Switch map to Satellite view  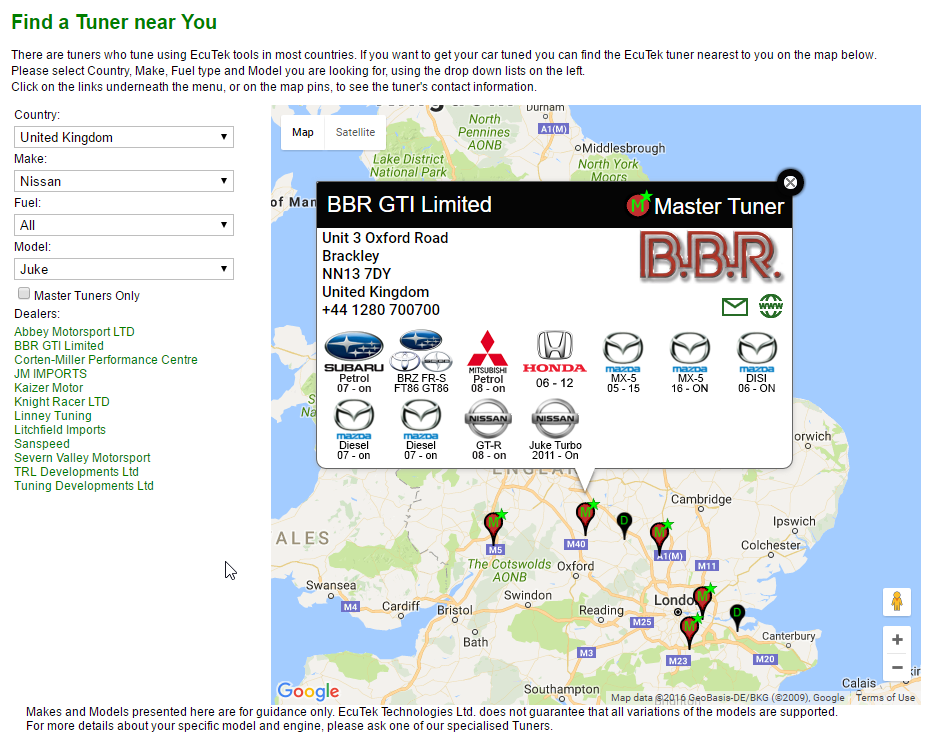(355, 132)
